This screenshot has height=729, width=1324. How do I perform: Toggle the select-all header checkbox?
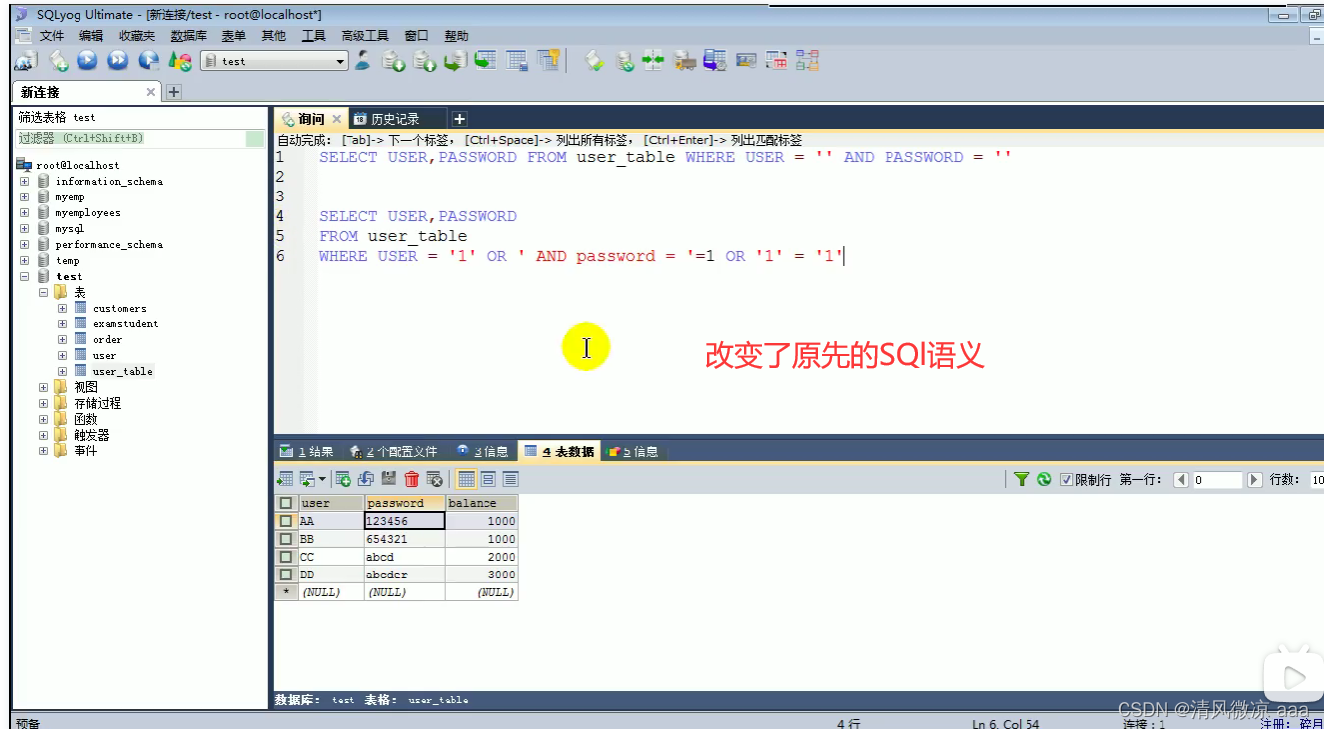[286, 503]
